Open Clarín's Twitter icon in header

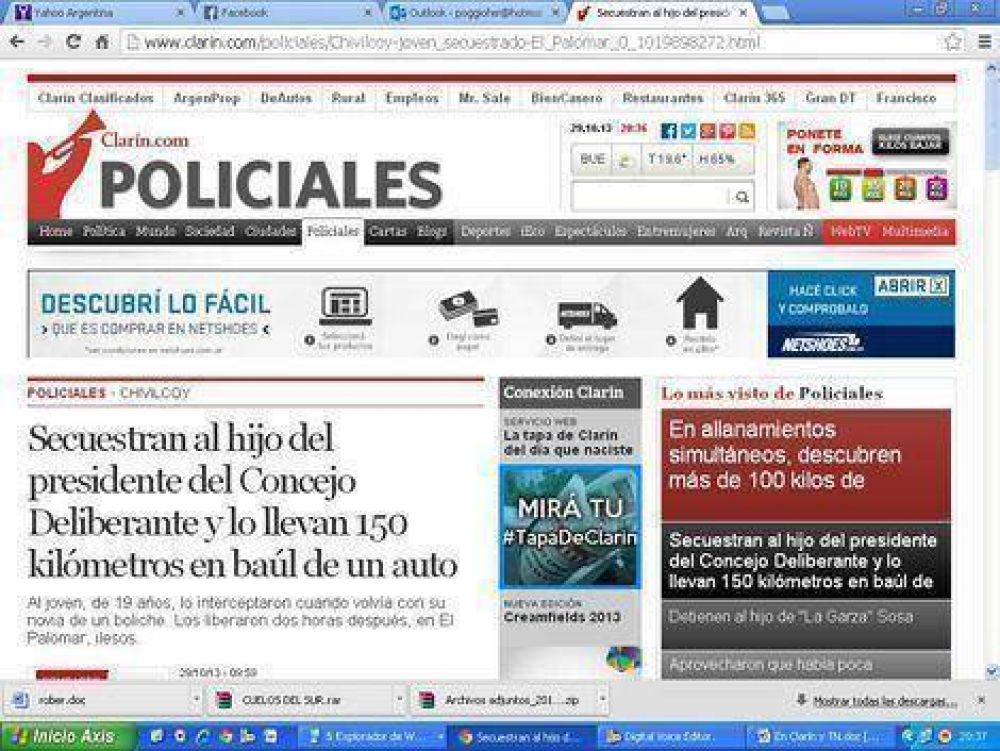tap(688, 131)
